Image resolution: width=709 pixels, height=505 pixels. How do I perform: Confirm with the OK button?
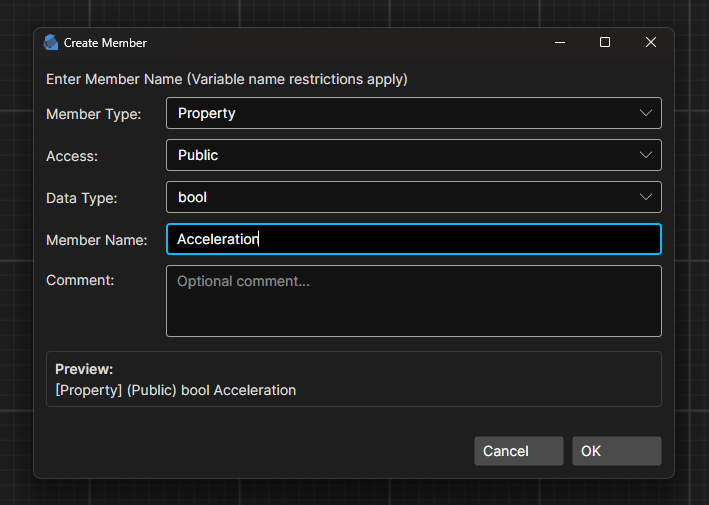(617, 451)
